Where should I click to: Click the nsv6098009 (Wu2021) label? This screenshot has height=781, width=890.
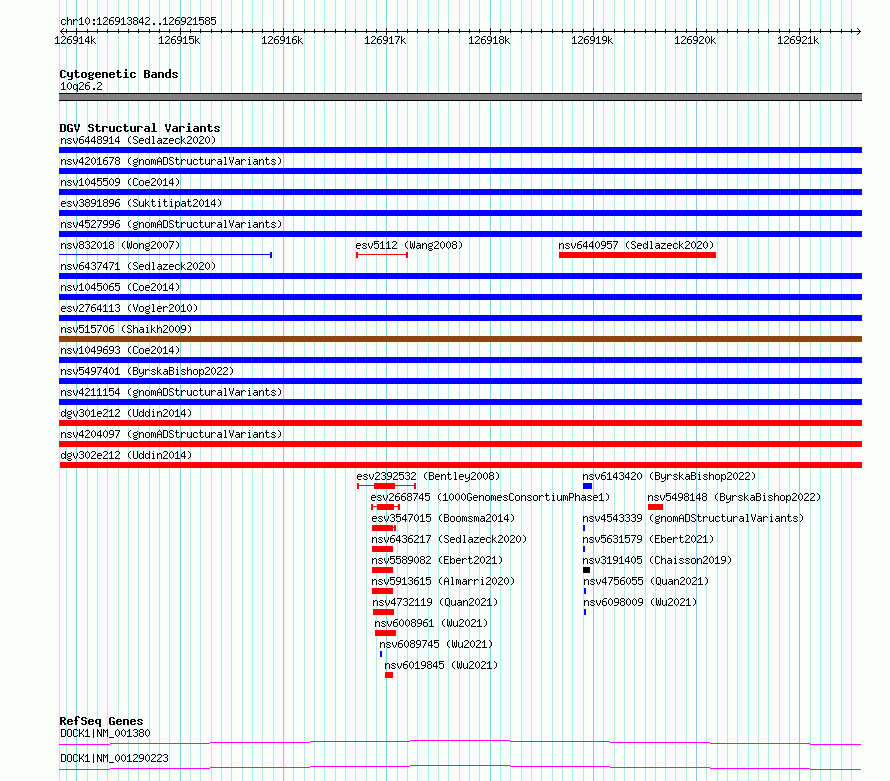coord(640,602)
